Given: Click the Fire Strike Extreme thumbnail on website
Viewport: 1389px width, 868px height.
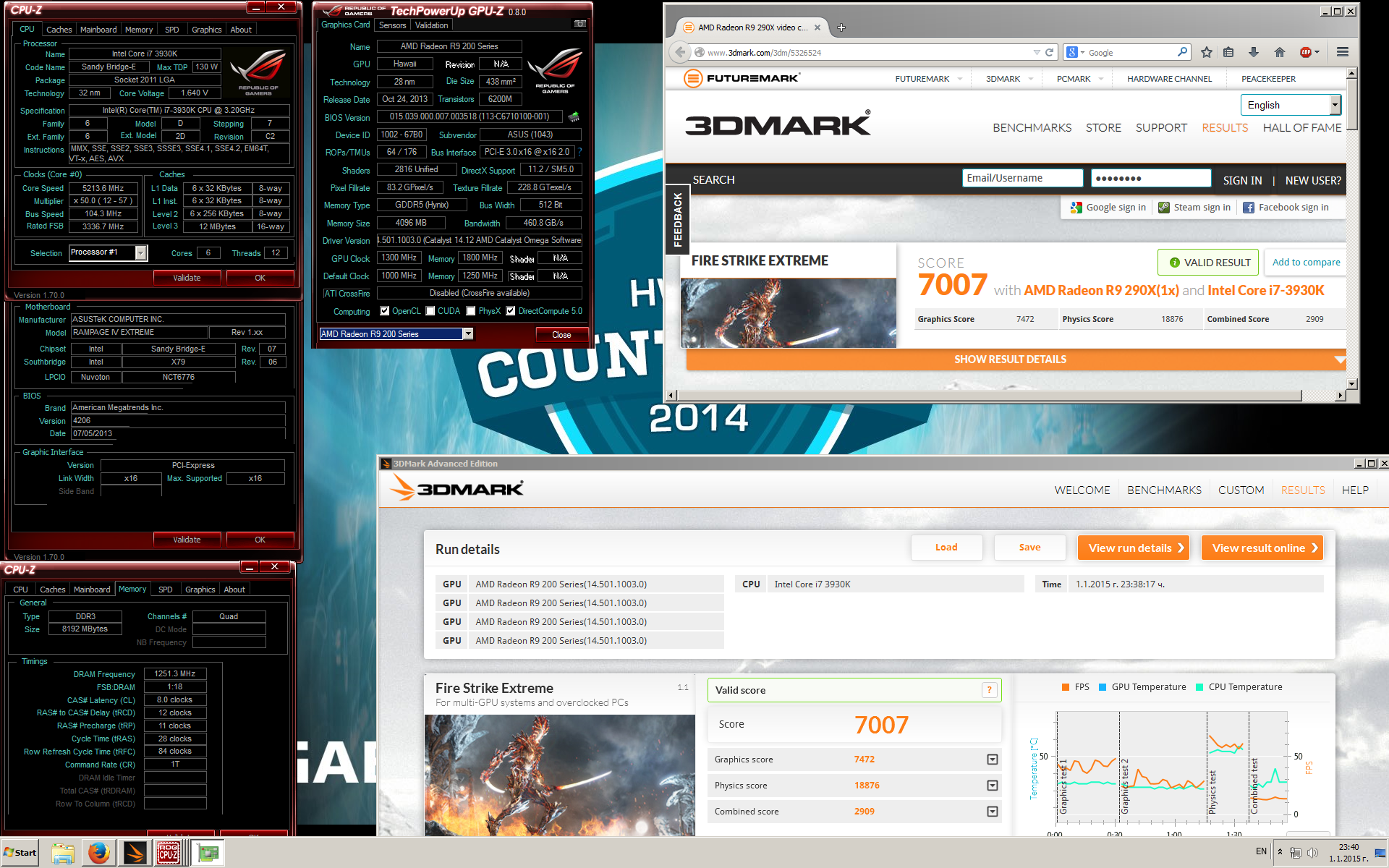Looking at the screenshot, I should [x=788, y=312].
